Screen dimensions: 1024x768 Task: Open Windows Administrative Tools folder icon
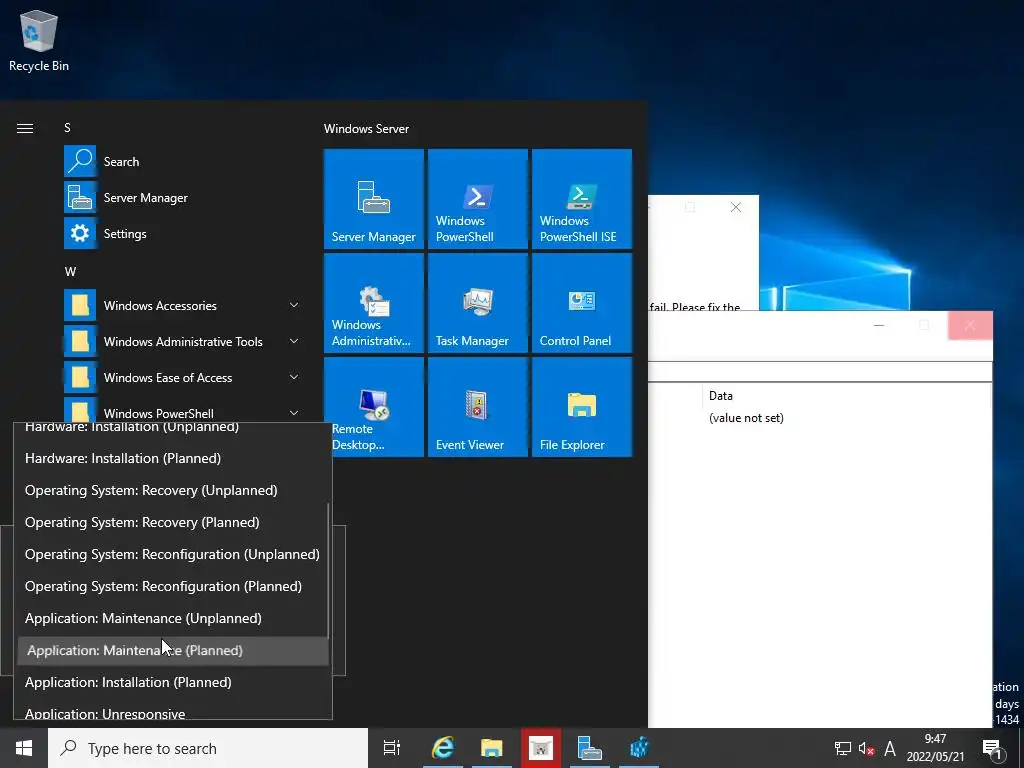click(x=80, y=342)
